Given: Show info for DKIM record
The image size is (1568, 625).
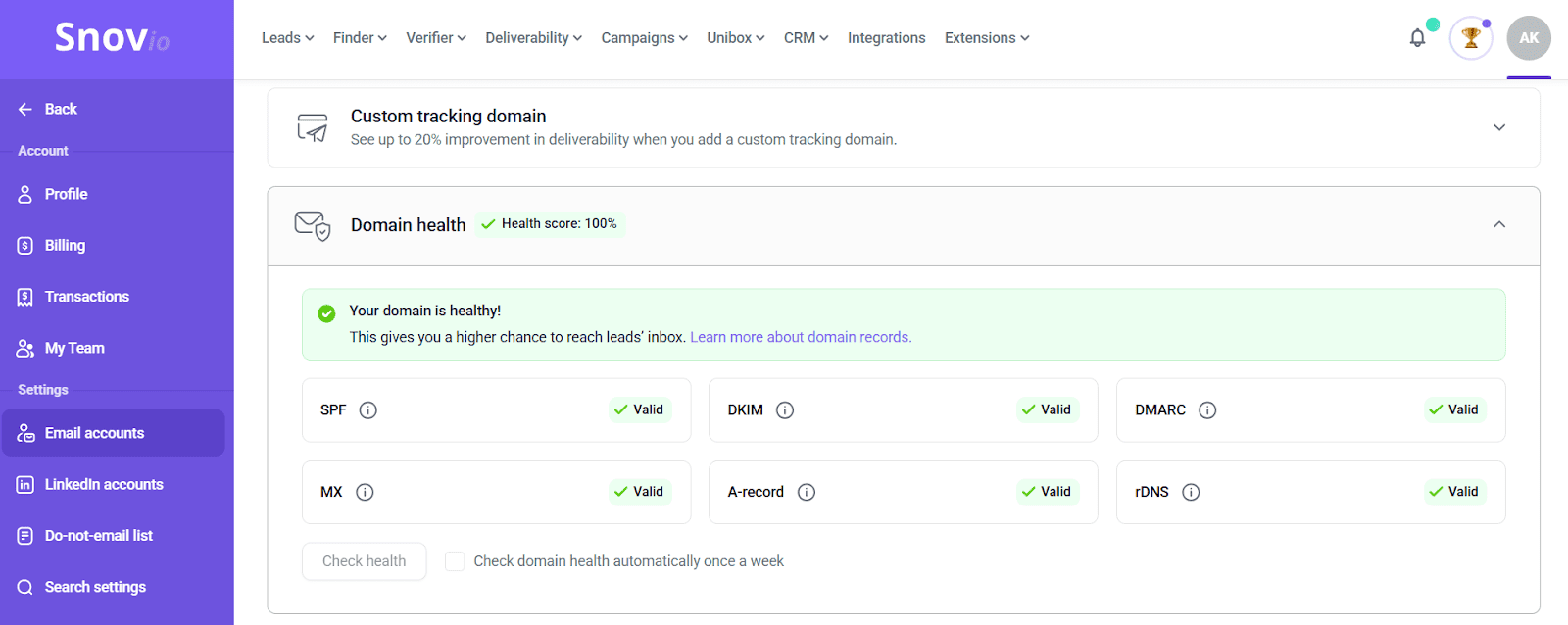Looking at the screenshot, I should pos(785,410).
